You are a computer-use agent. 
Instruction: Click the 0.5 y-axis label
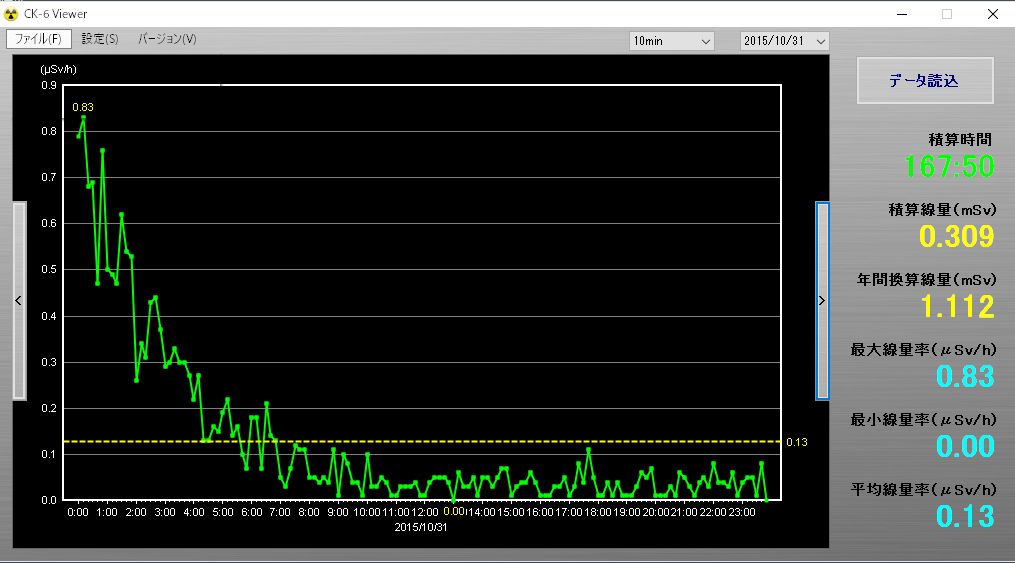click(x=49, y=269)
